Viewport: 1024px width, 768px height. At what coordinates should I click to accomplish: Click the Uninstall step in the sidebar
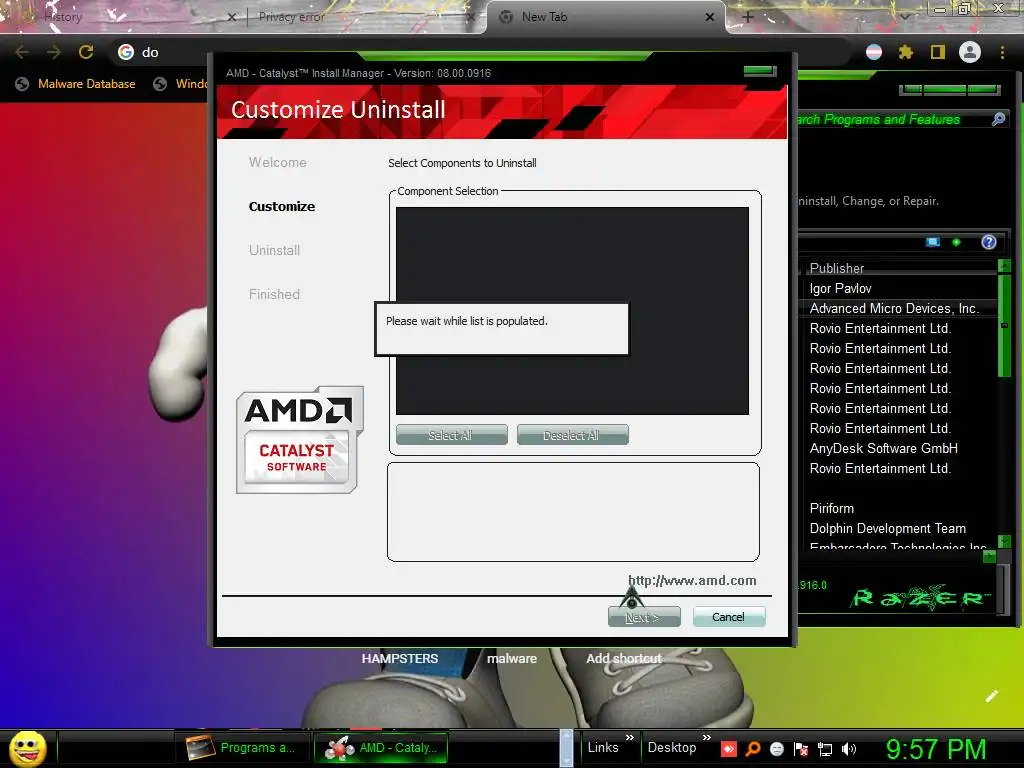(274, 250)
